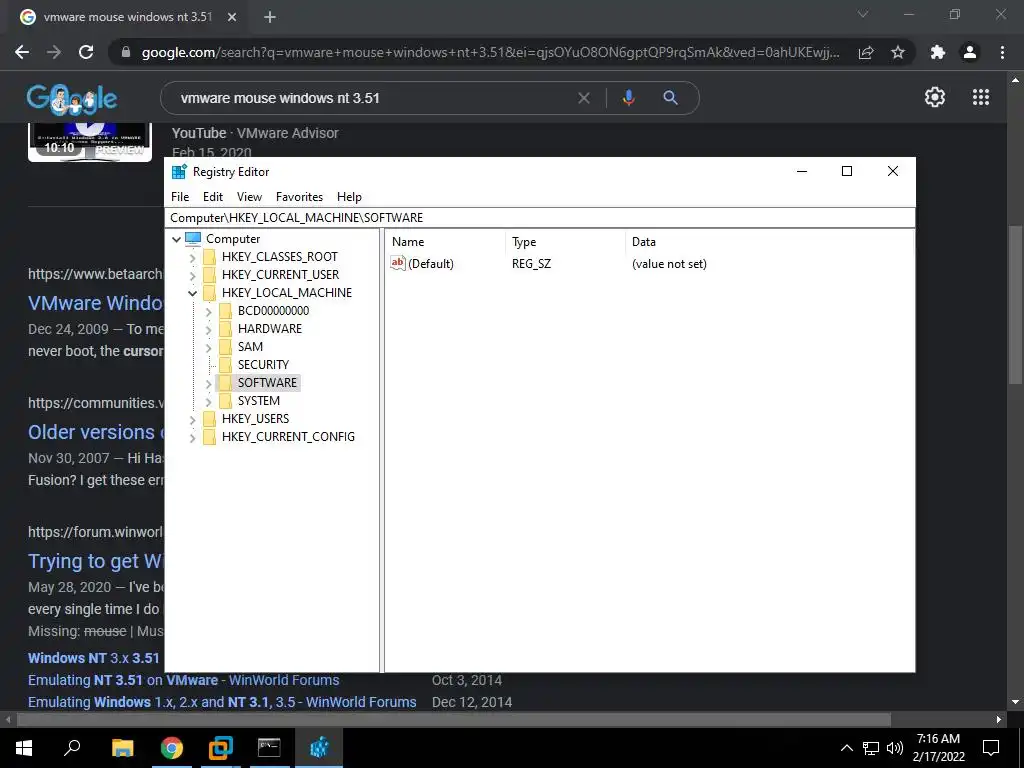Click the HKEY_CLASSES_ROOT folder icon
Screen dimensions: 1024x768
tap(210, 257)
